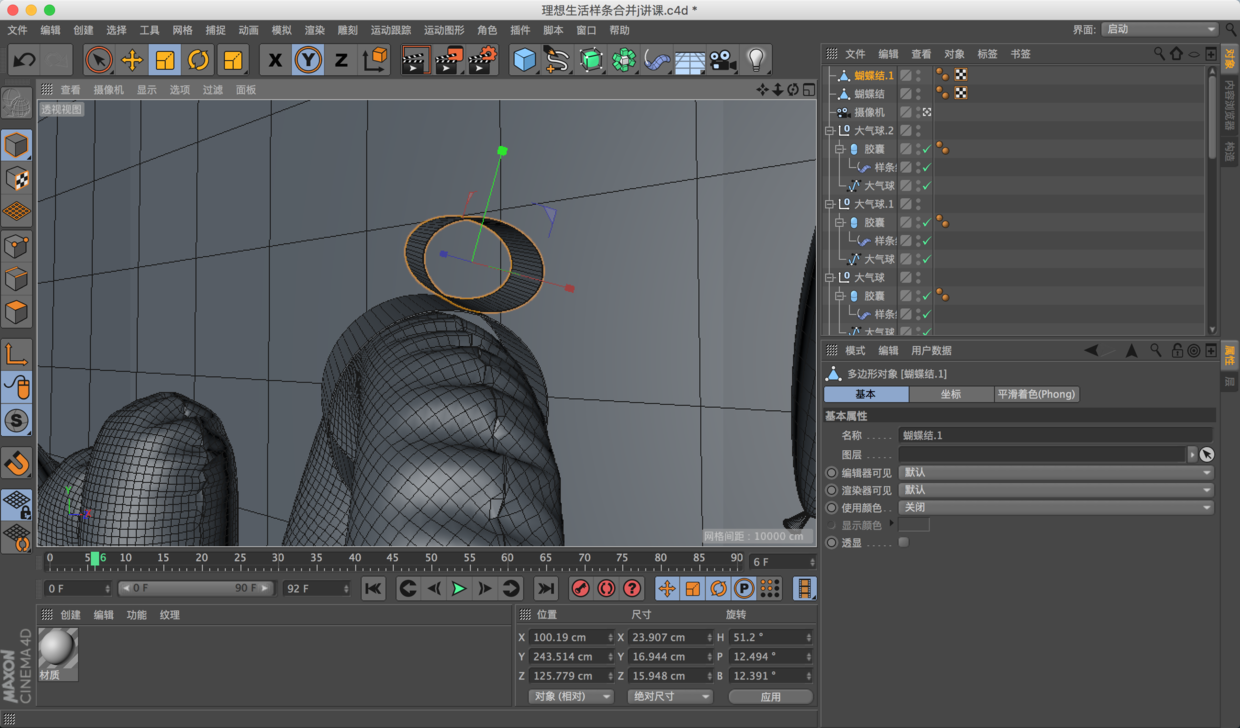
Task: Click the coordinate system cube icon
Action: (375, 60)
